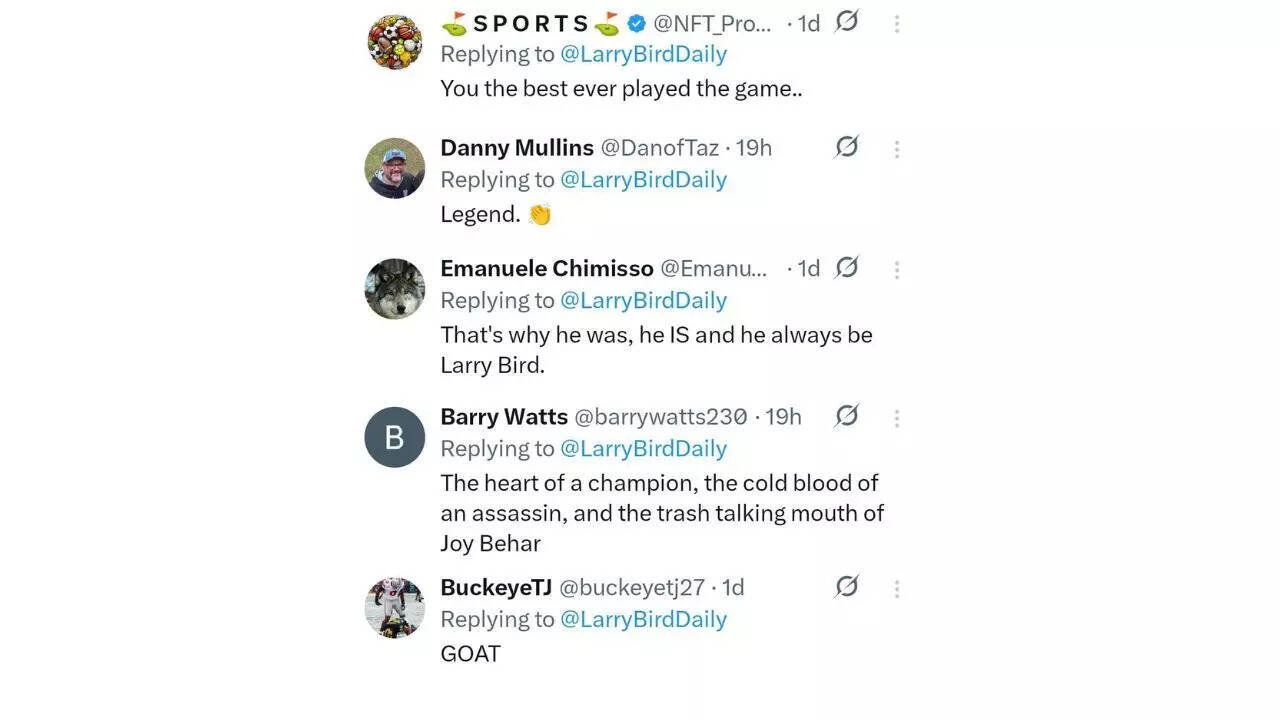The width and height of the screenshot is (1280, 720).
Task: Open the Danny Mullins display name
Action: (x=517, y=148)
